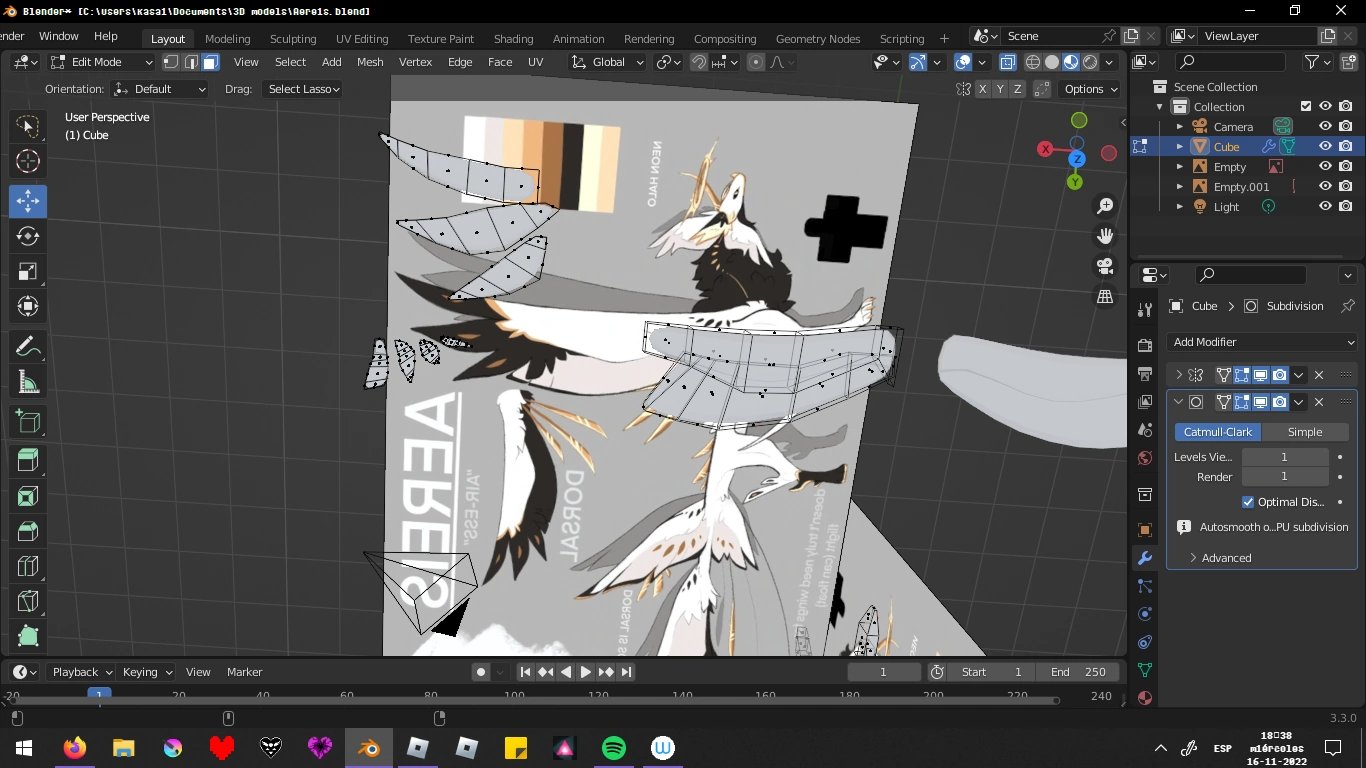Disable render visibility for the Camera object
1366x768 pixels.
[x=1346, y=126]
